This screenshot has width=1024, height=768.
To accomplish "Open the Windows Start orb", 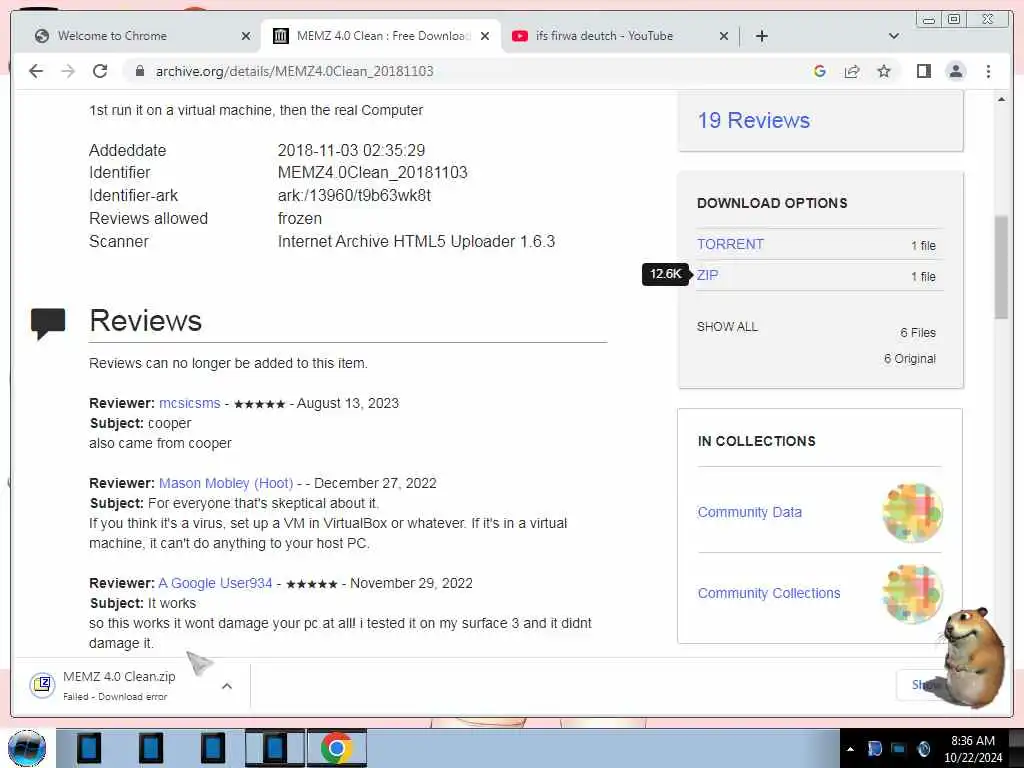I will click(x=27, y=748).
